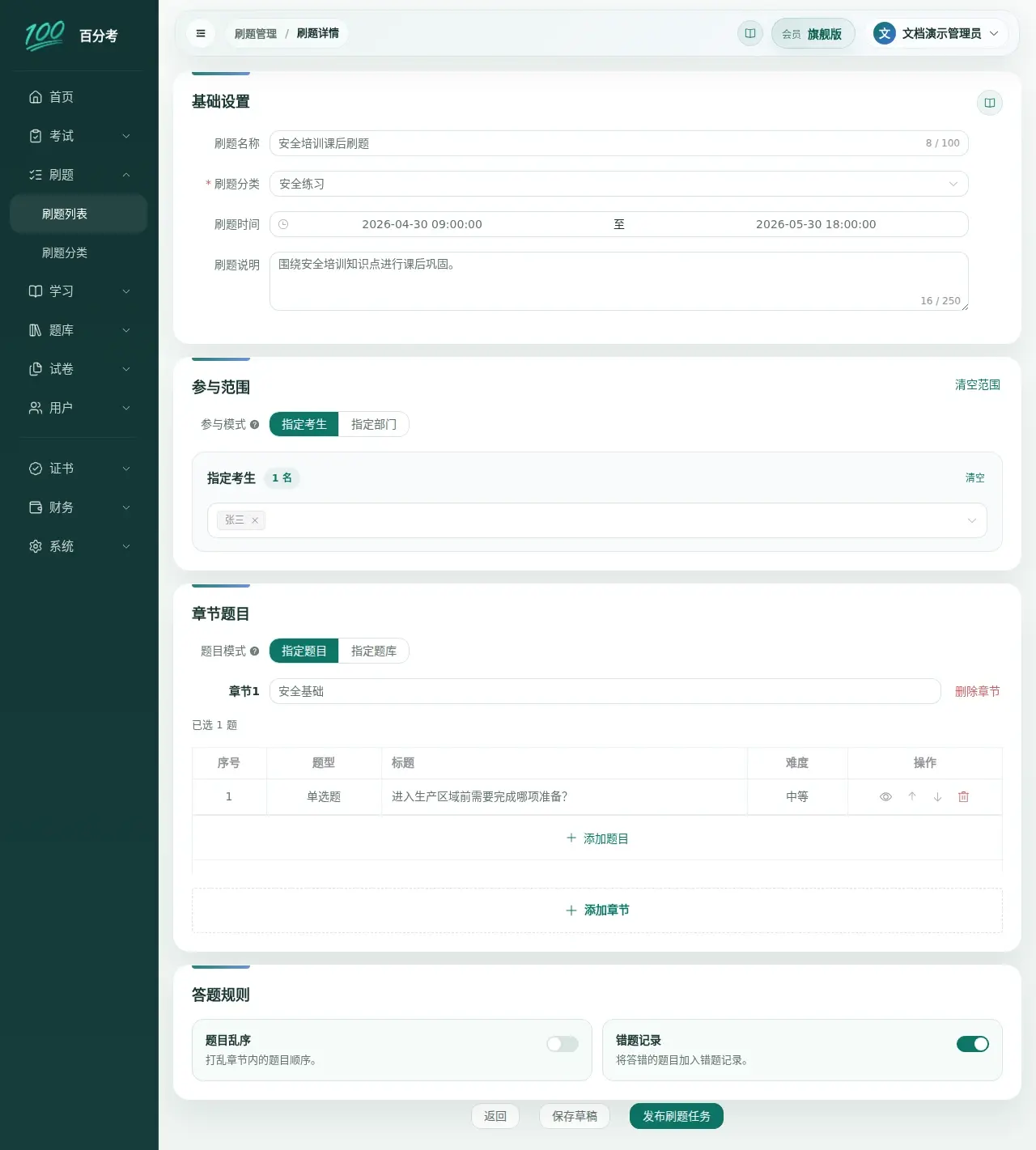Enable the 题目乱序 switch
This screenshot has width=1036, height=1150.
pyautogui.click(x=563, y=1044)
